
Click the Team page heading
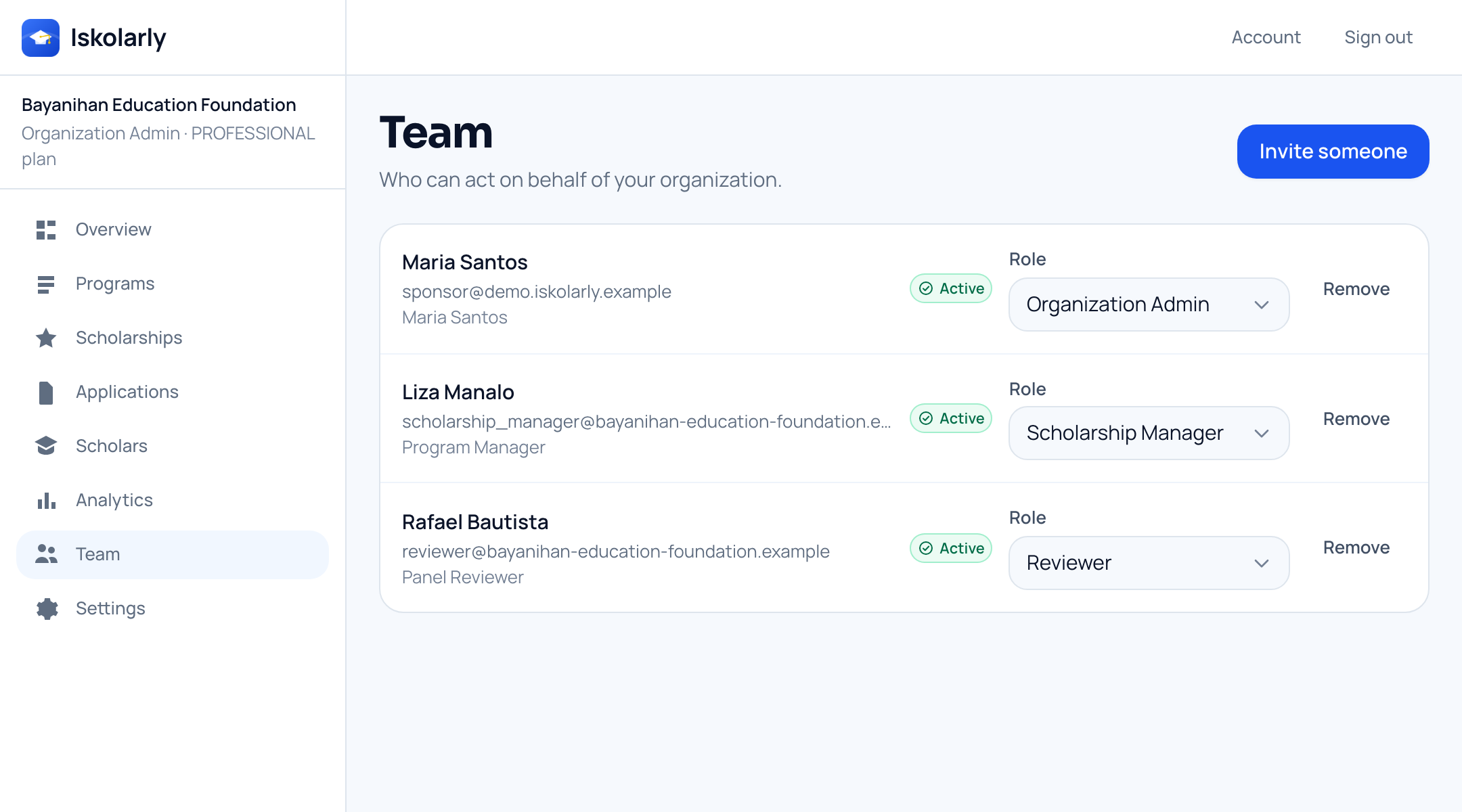(x=437, y=133)
